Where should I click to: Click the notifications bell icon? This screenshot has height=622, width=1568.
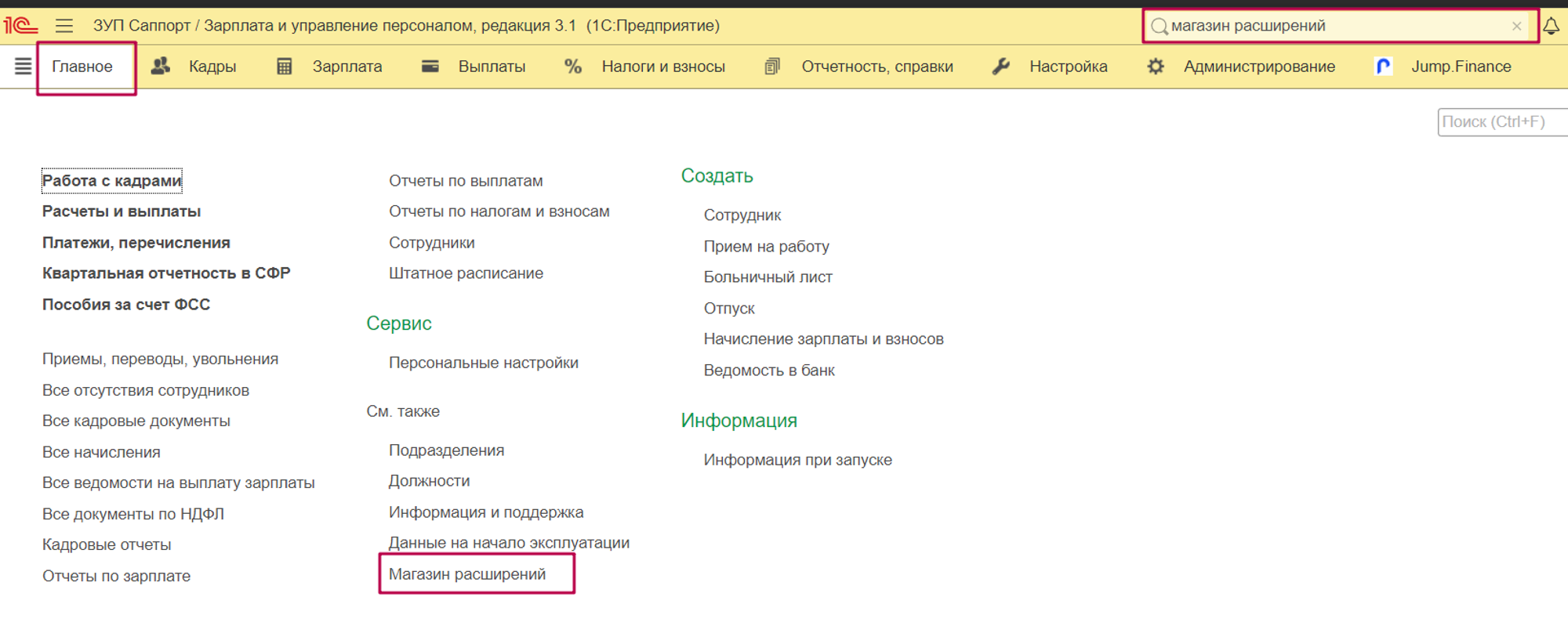(x=1551, y=26)
